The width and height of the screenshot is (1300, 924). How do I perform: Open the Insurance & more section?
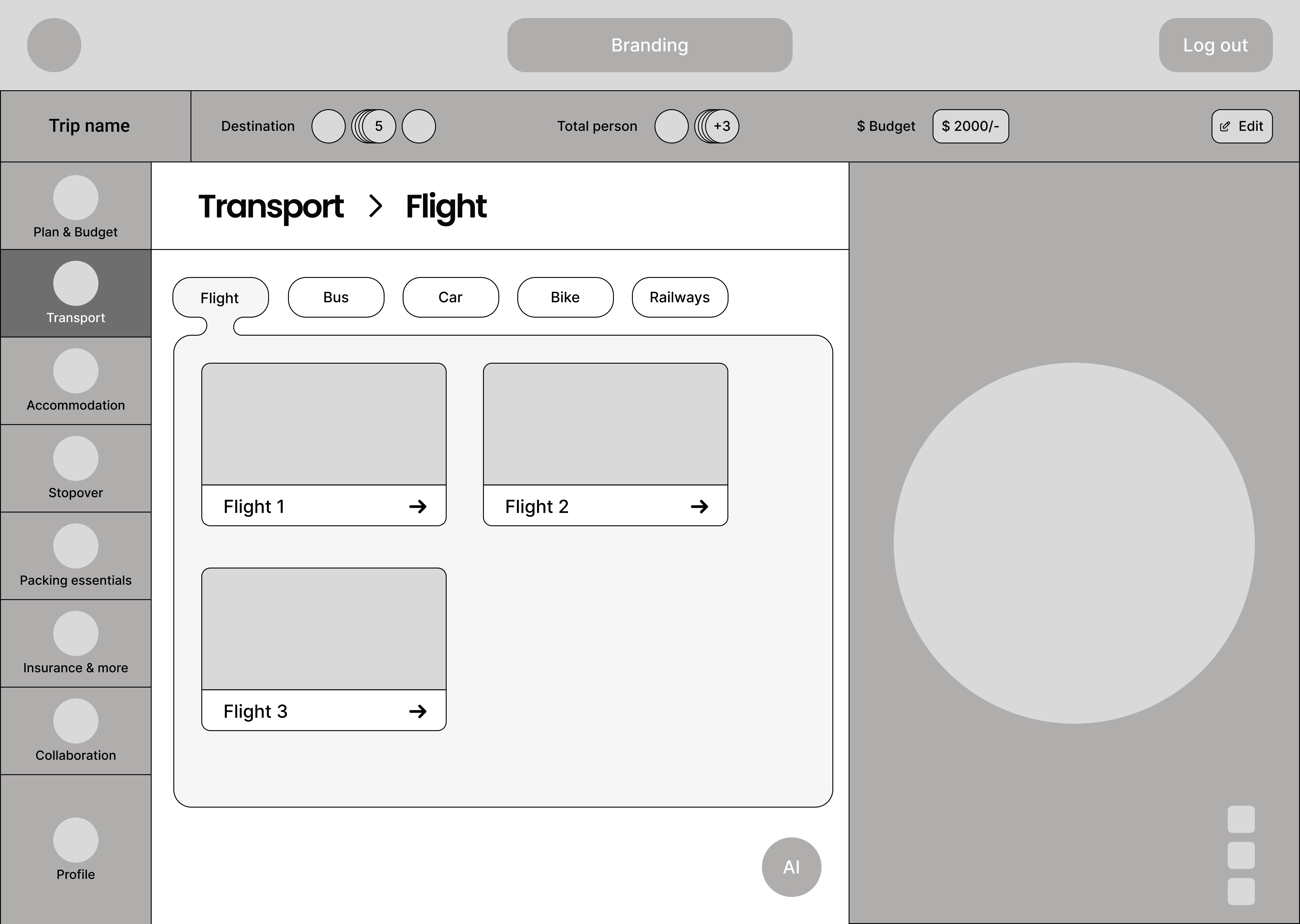[76, 634]
